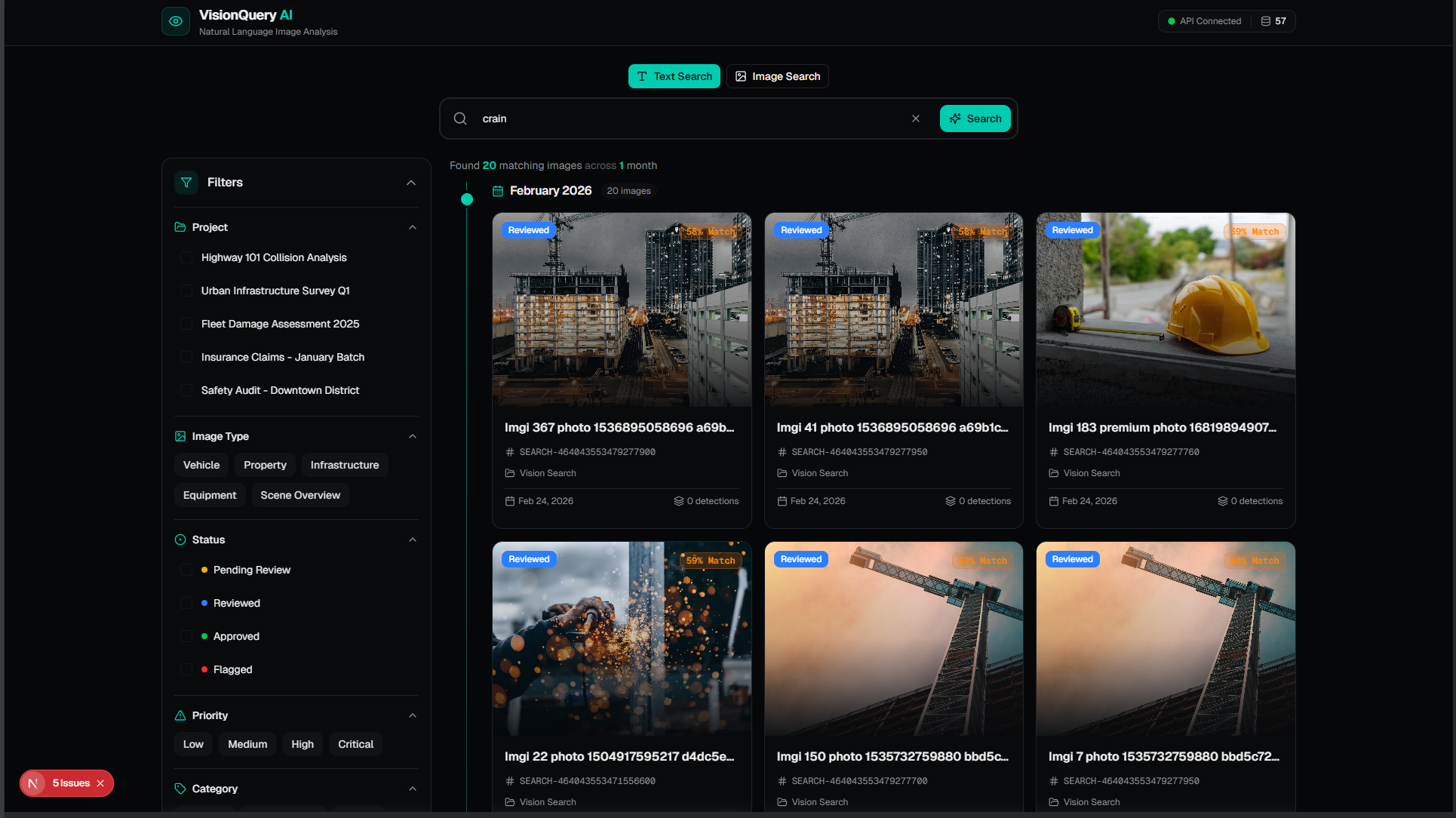This screenshot has height=818, width=1456.
Task: Select the Critical priority filter chip
Action: pos(355,744)
